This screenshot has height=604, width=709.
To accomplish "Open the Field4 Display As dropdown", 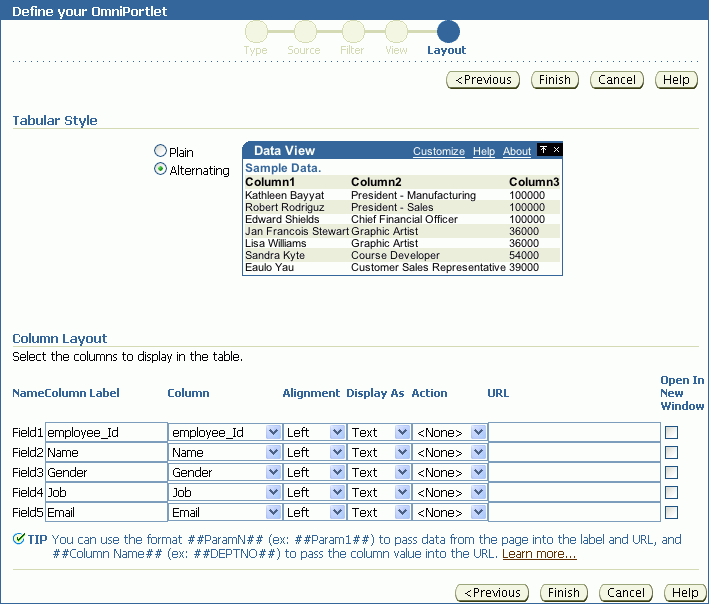I will tap(379, 492).
